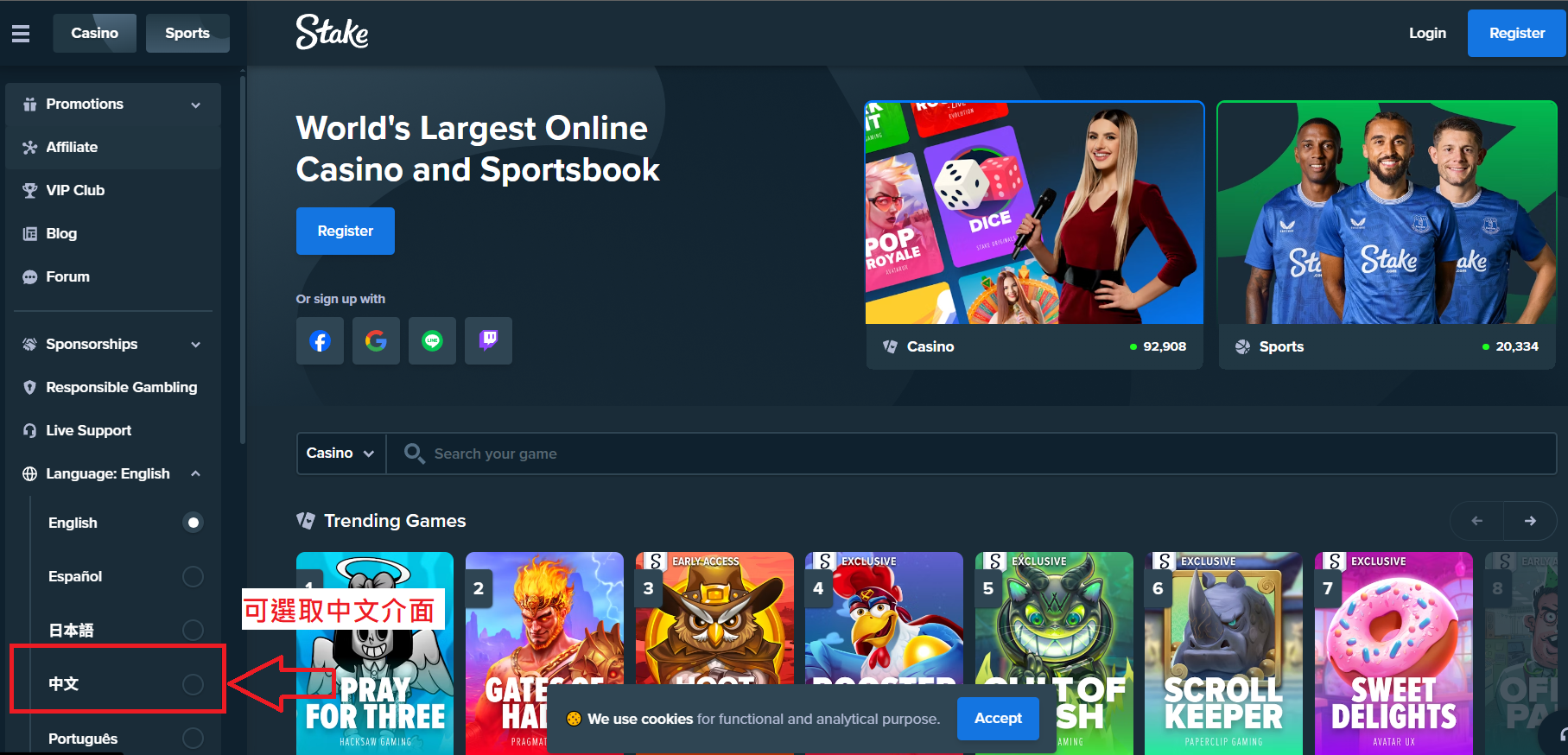Click Login in the header
Image resolution: width=1568 pixels, height=755 pixels.
click(x=1427, y=34)
